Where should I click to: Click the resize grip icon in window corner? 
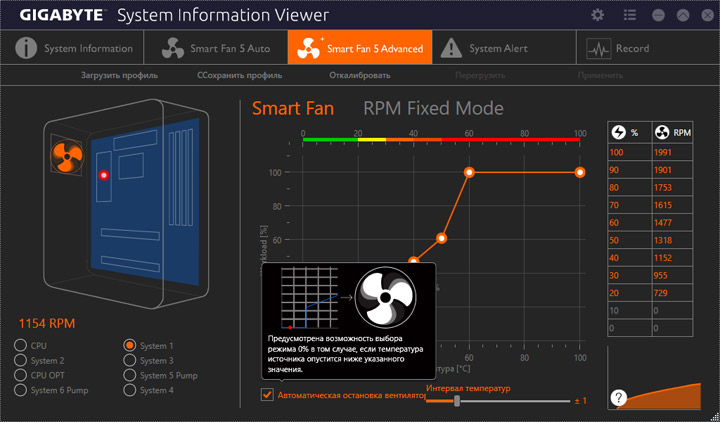(x=714, y=416)
